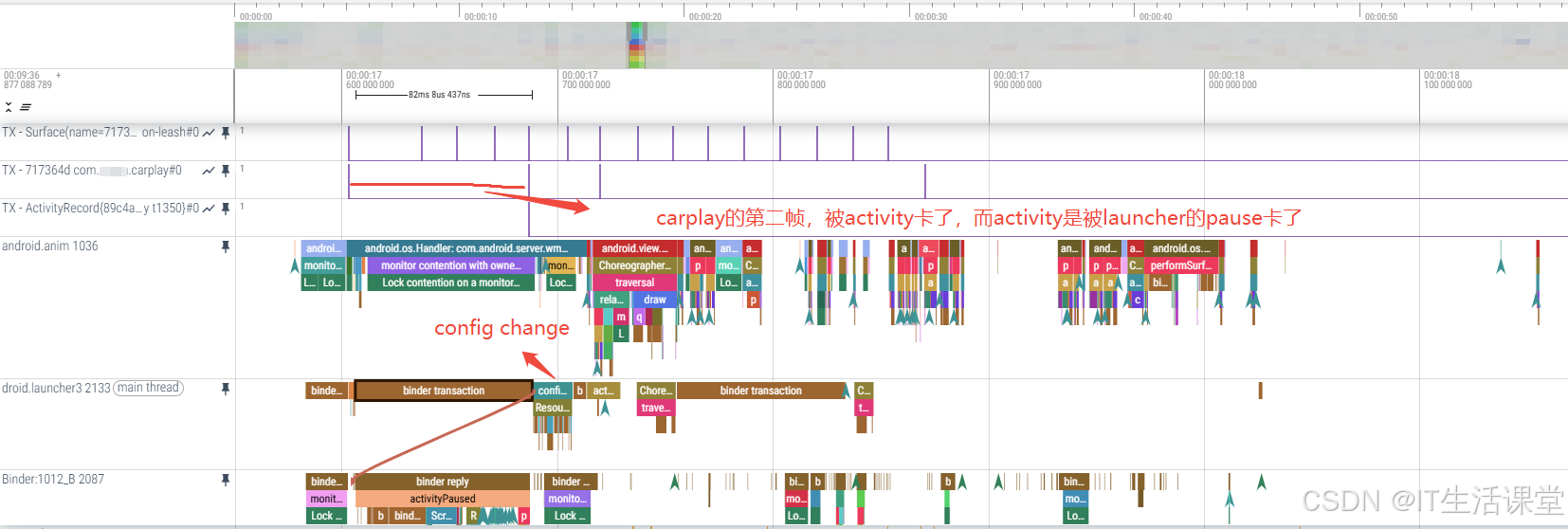Select the 'R' slice under activityPaused
This screenshot has width=1568, height=529.
tap(474, 516)
